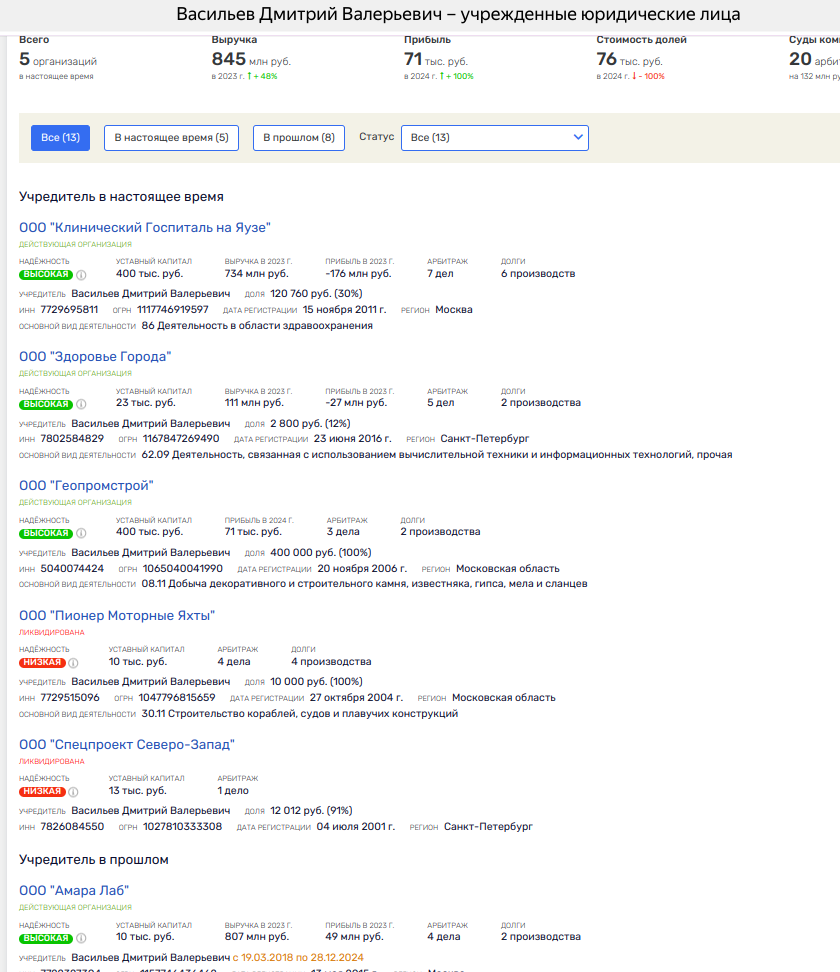The width and height of the screenshot is (840, 972).
Task: Click reliability info icon for Спецпроект Северо-Запад
Action: coord(73,792)
